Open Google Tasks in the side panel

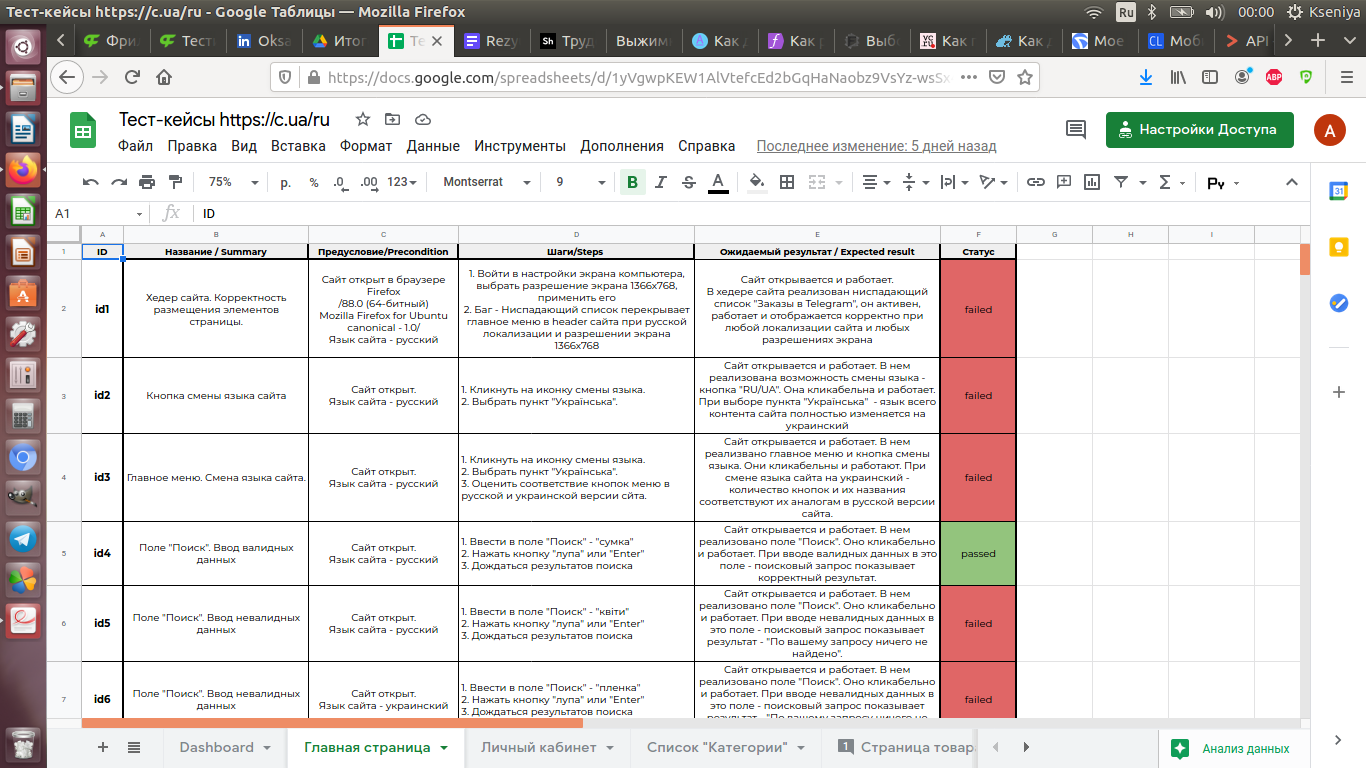pyautogui.click(x=1338, y=303)
